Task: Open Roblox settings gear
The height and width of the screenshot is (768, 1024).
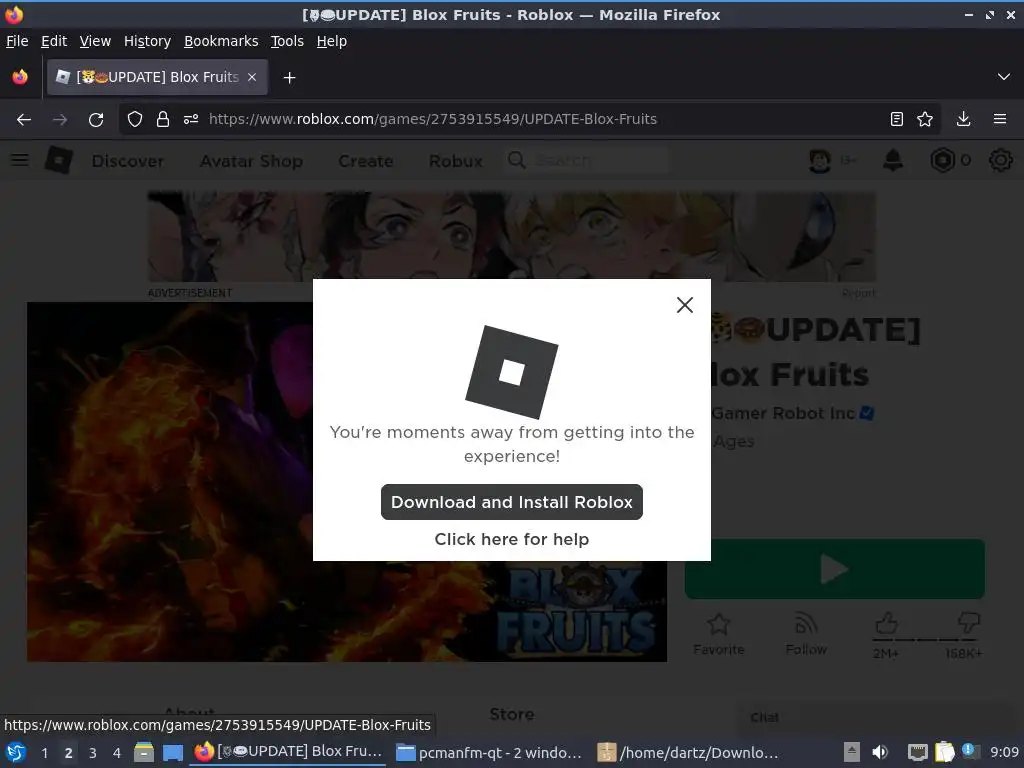Action: (1000, 161)
